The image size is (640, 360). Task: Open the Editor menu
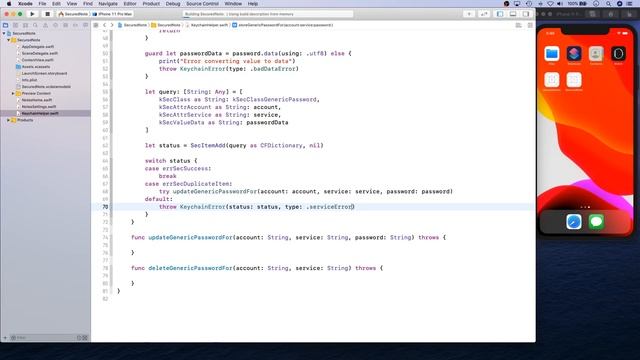[130, 4]
